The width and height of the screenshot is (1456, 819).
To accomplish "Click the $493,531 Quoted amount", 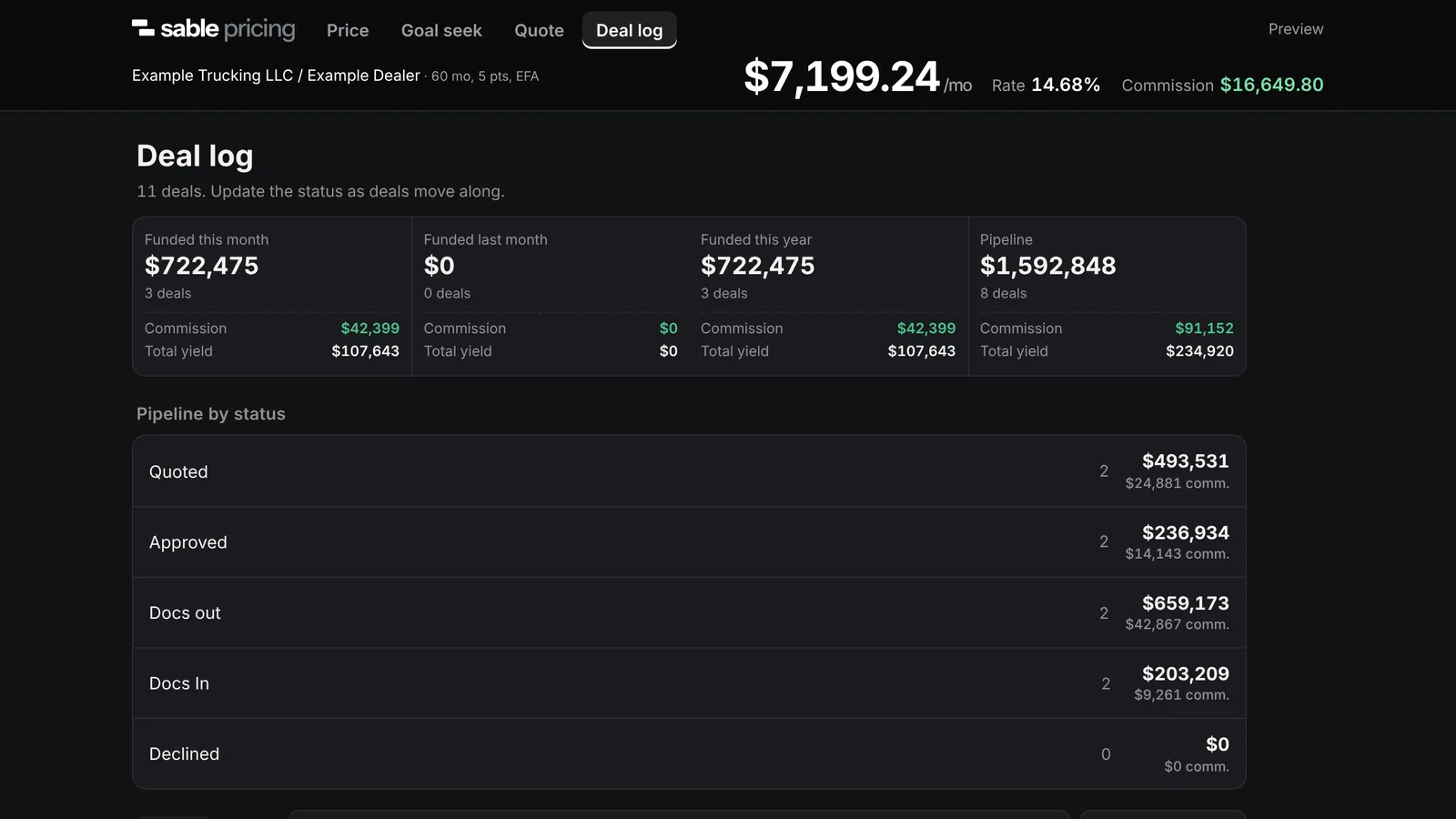I will point(1186,461).
